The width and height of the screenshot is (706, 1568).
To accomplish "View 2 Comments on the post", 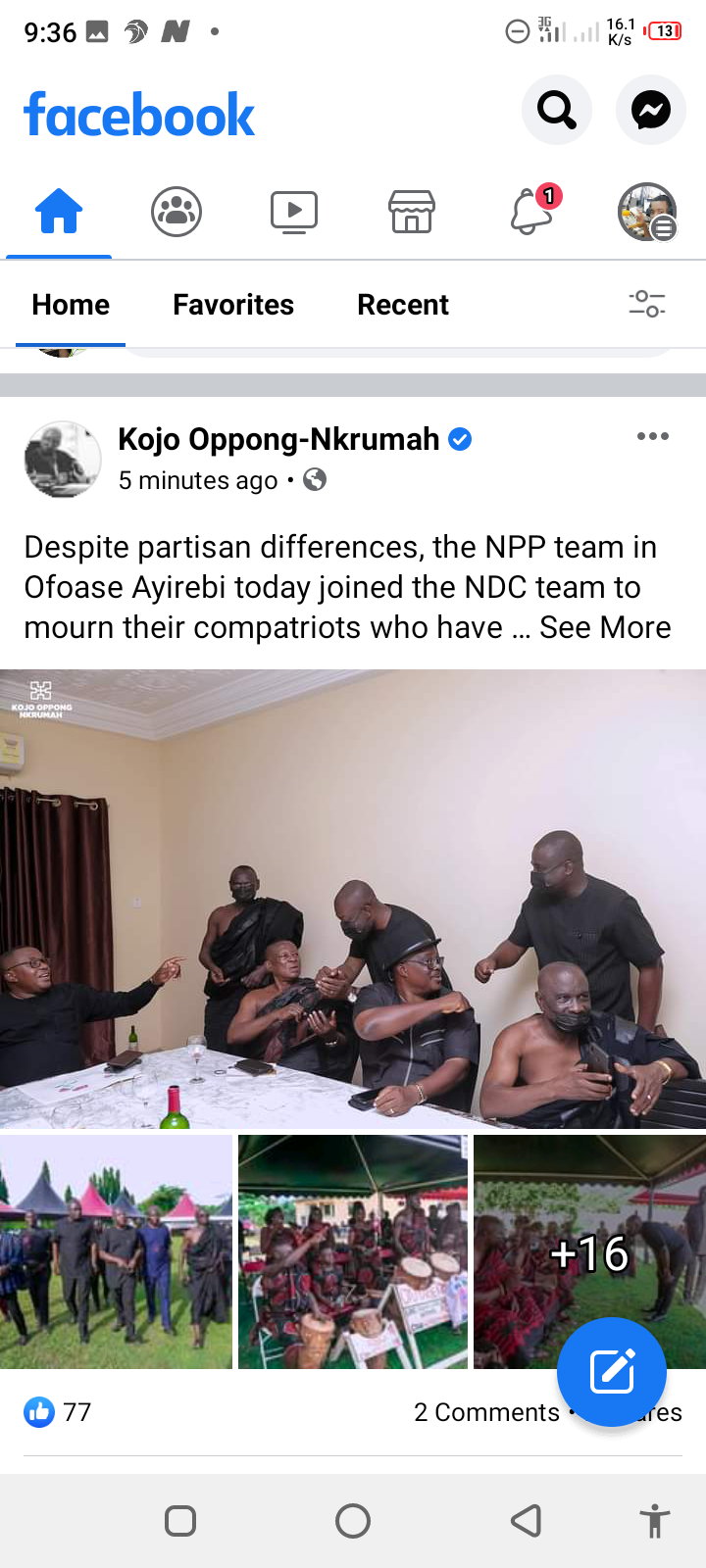I will coord(486,1412).
